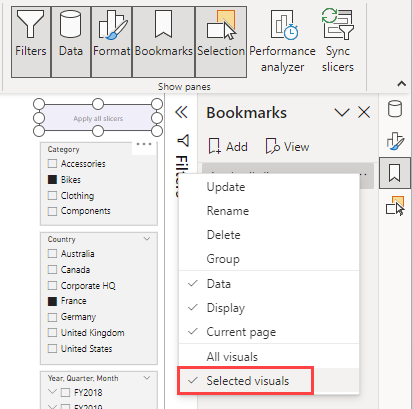The height and width of the screenshot is (409, 413).
Task: Click the Country slicer title
Action: [x=62, y=239]
